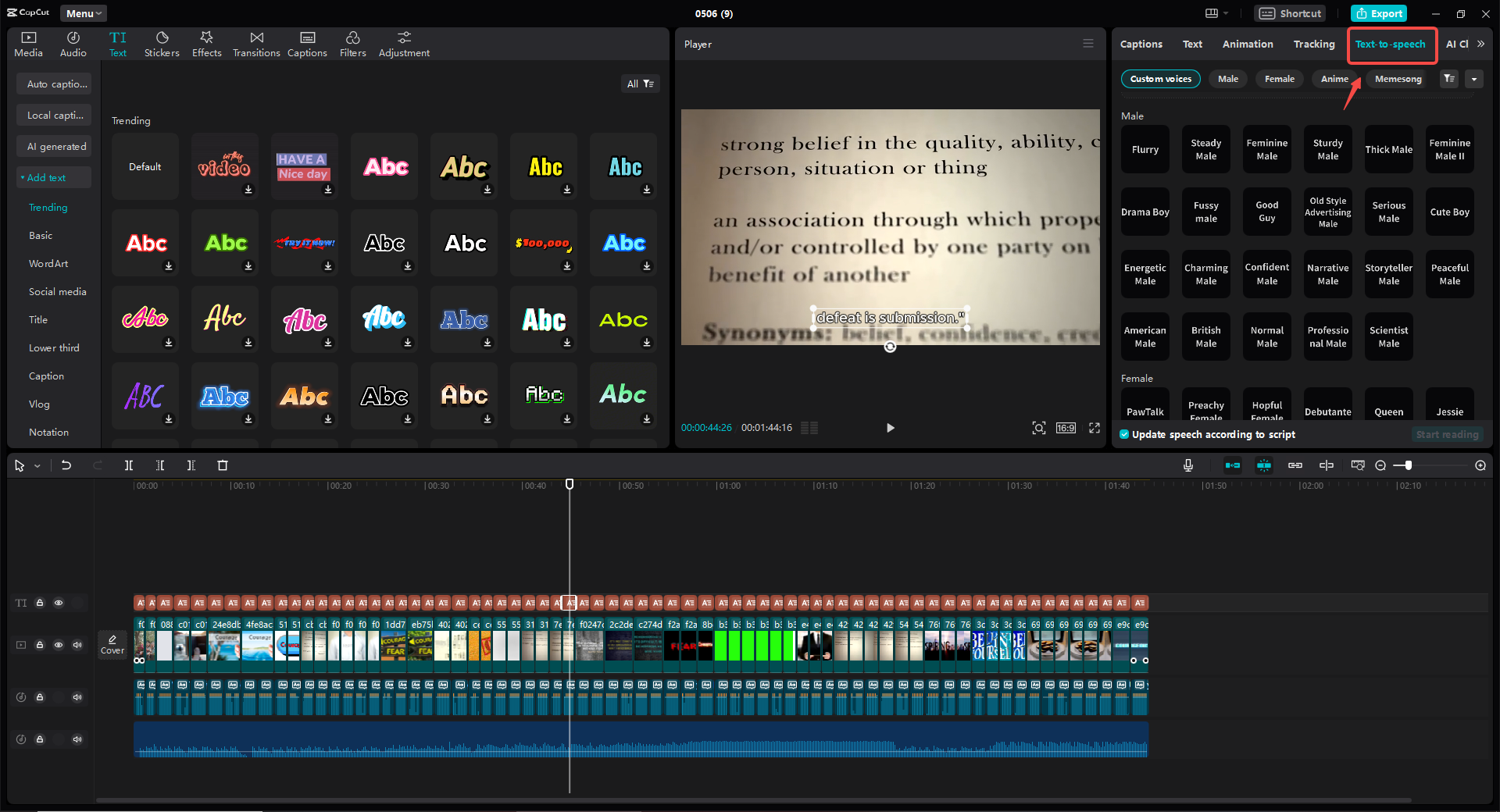Open the Effects panel

(207, 44)
